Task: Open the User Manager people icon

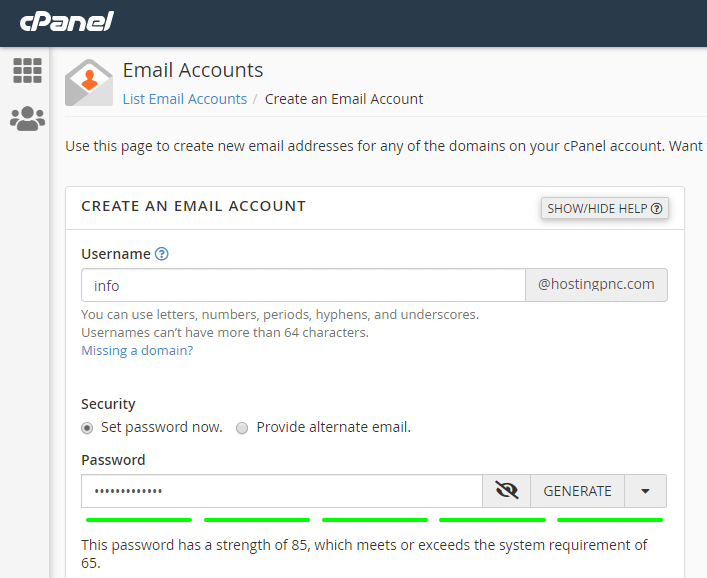Action: 27,119
